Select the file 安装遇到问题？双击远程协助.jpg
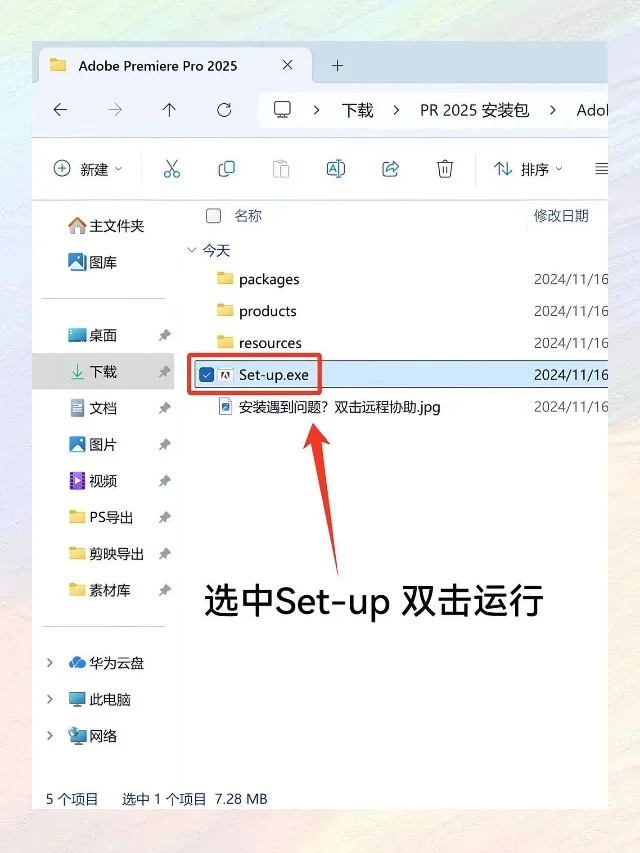Image resolution: width=640 pixels, height=853 pixels. [340, 407]
